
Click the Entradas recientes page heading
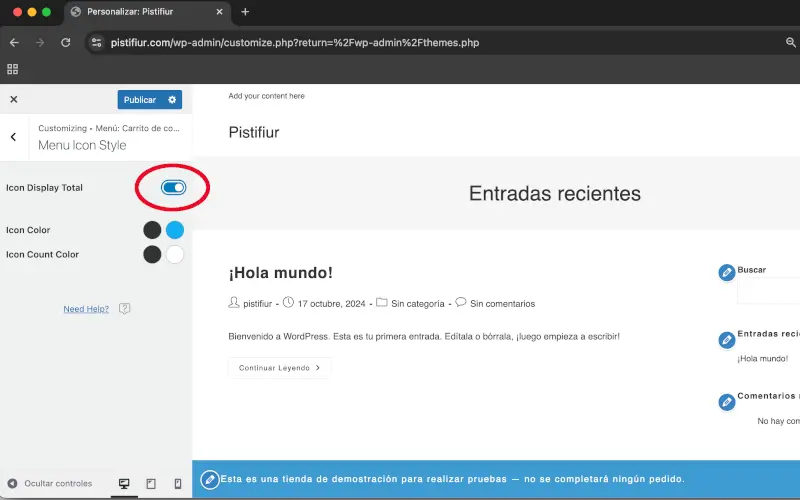pyautogui.click(x=555, y=193)
